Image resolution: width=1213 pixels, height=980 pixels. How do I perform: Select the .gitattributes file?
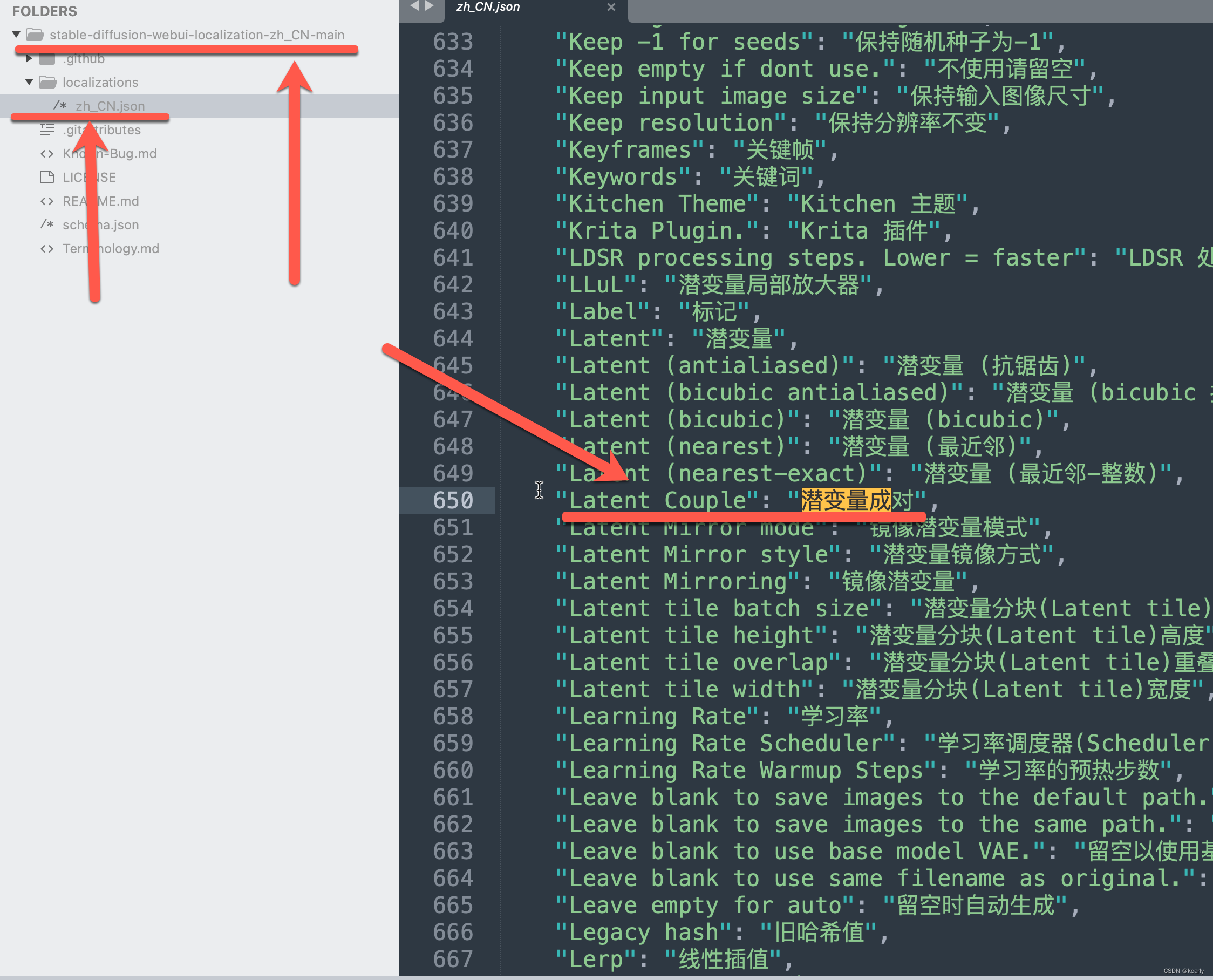click(100, 128)
